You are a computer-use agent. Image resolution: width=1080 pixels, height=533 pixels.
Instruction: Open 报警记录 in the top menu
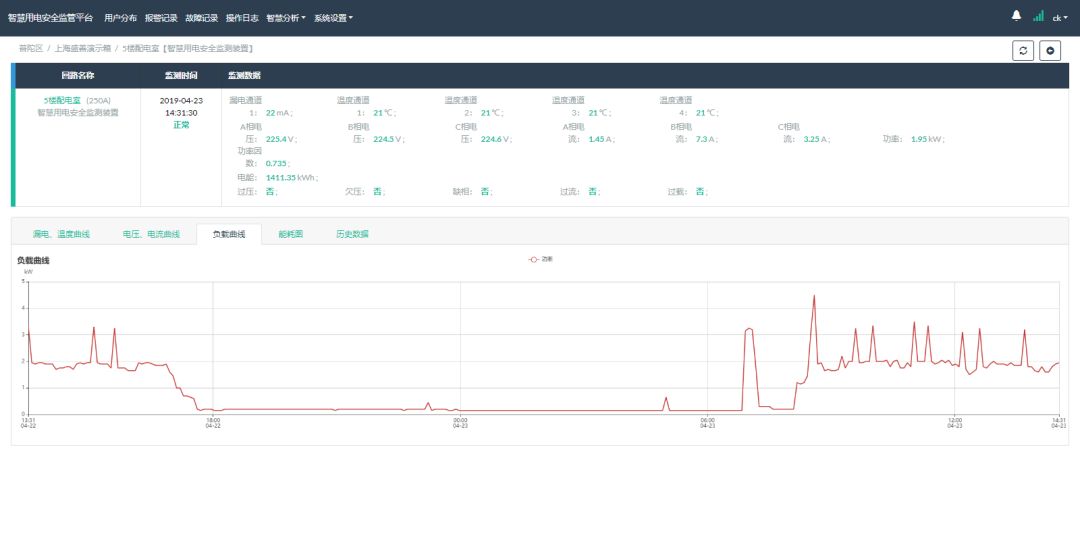161,18
